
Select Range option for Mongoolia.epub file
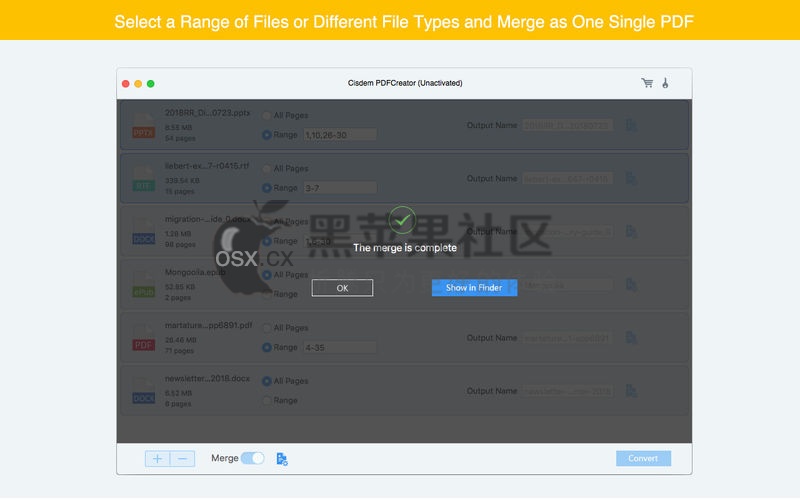pyautogui.click(x=266, y=294)
